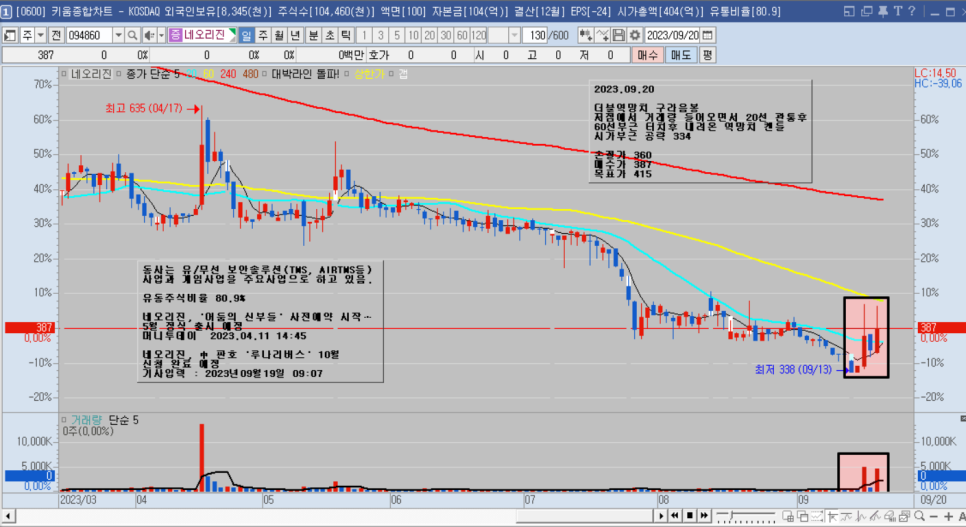Select the minute 분 period toggle
This screenshot has width=966, height=527.
click(x=313, y=35)
